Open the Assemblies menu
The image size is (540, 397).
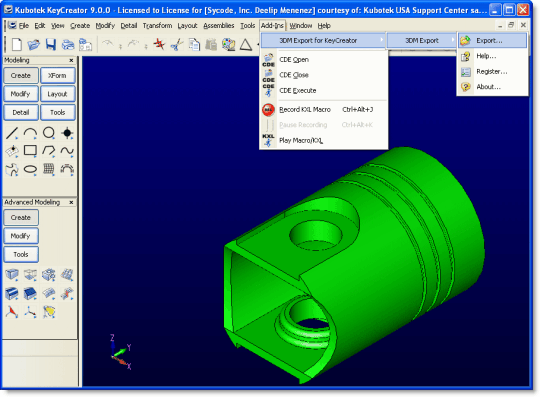pyautogui.click(x=219, y=25)
